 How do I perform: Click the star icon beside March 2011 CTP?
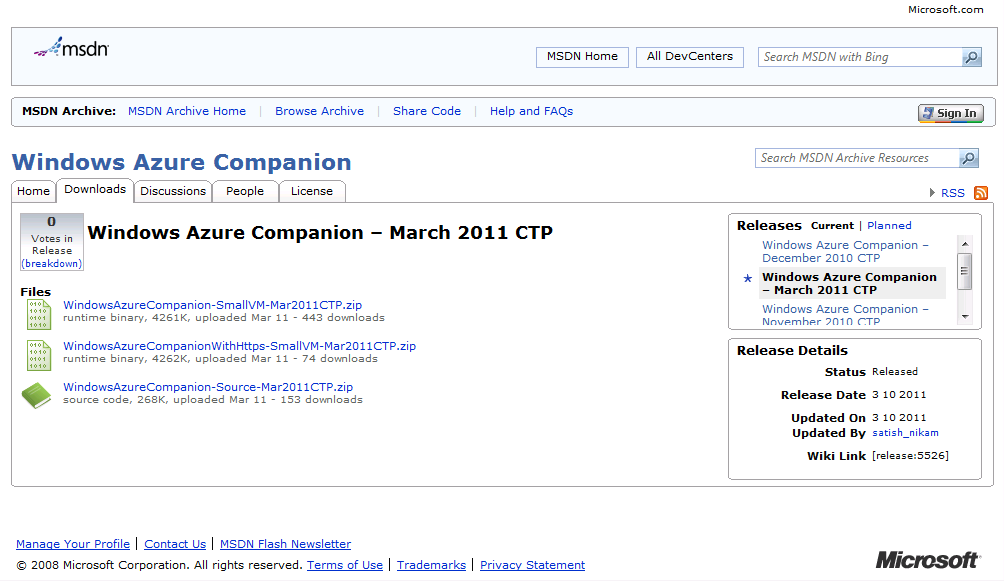click(747, 278)
